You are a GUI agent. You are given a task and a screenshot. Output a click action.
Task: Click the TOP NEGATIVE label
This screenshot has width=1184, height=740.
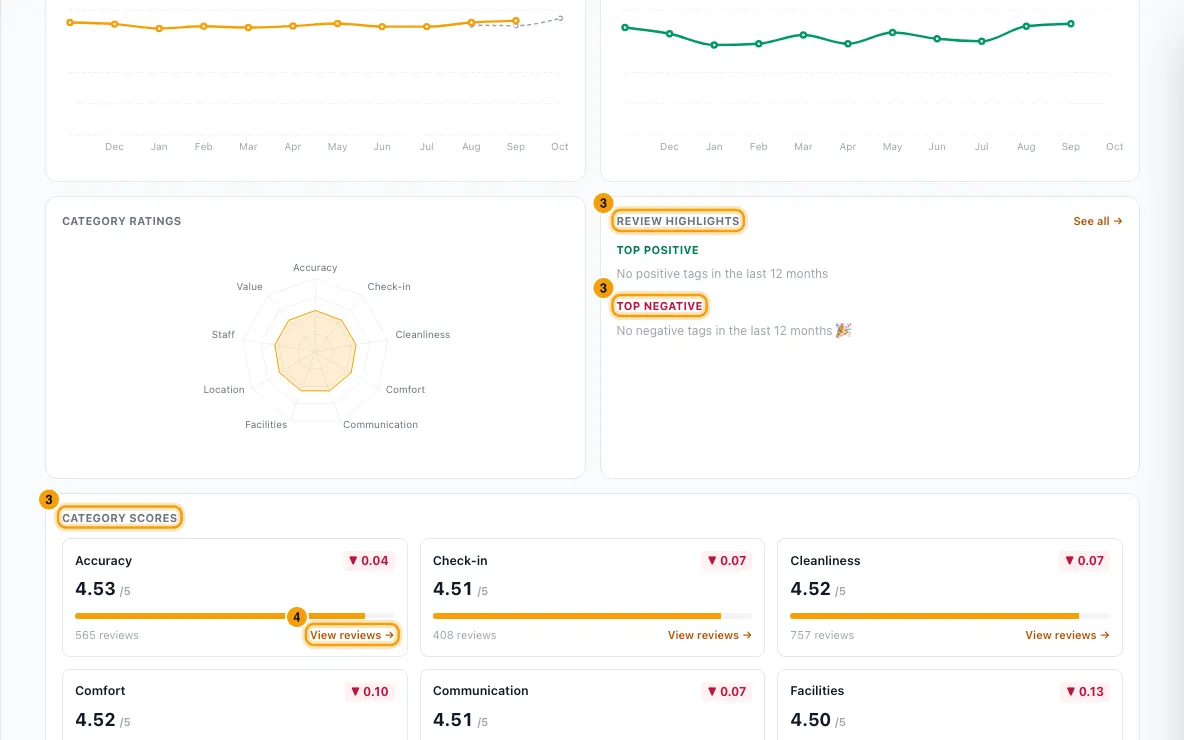pyautogui.click(x=659, y=306)
